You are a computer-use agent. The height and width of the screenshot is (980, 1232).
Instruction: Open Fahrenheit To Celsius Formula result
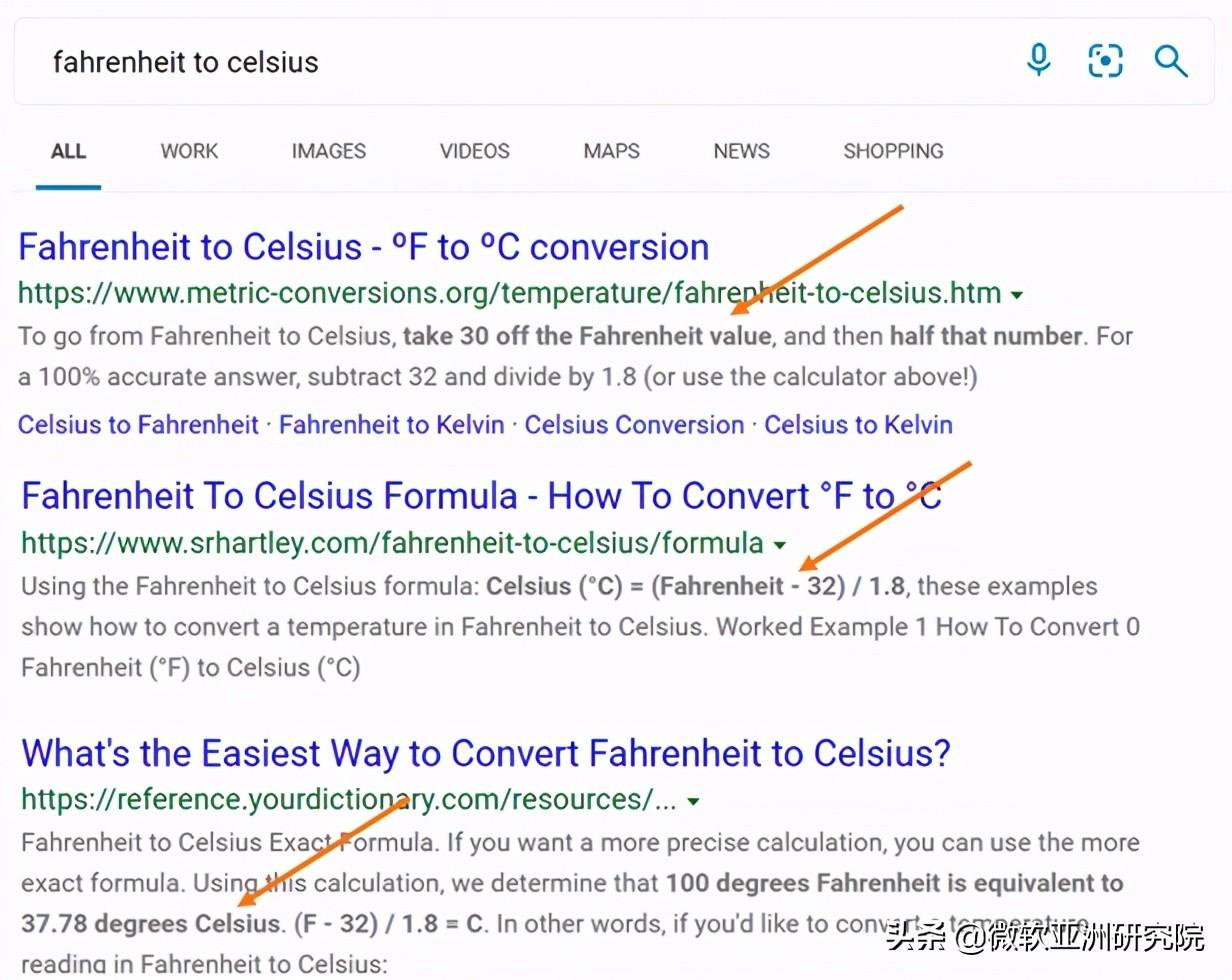click(x=482, y=496)
